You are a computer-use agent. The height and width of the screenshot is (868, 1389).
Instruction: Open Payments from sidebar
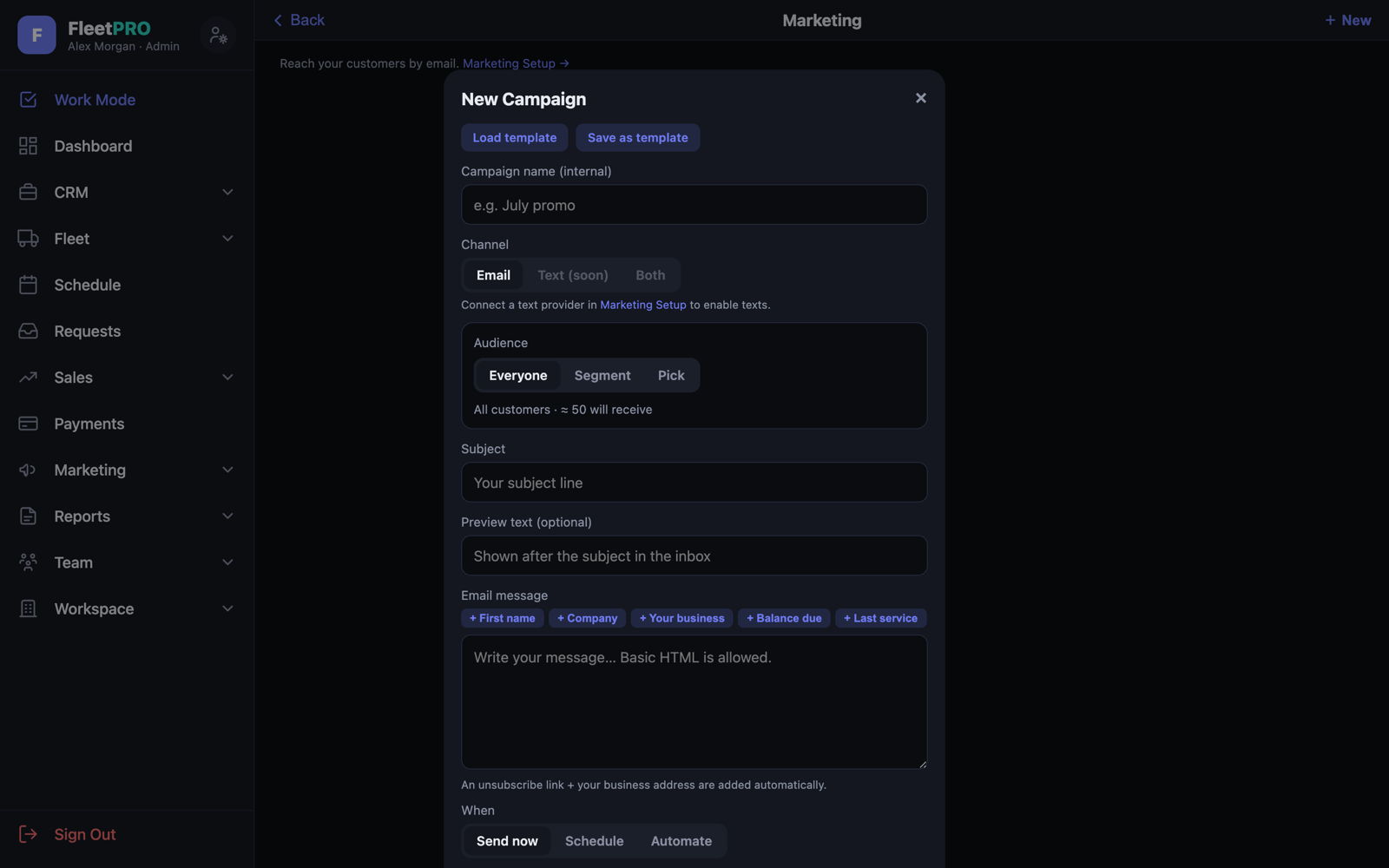point(127,424)
